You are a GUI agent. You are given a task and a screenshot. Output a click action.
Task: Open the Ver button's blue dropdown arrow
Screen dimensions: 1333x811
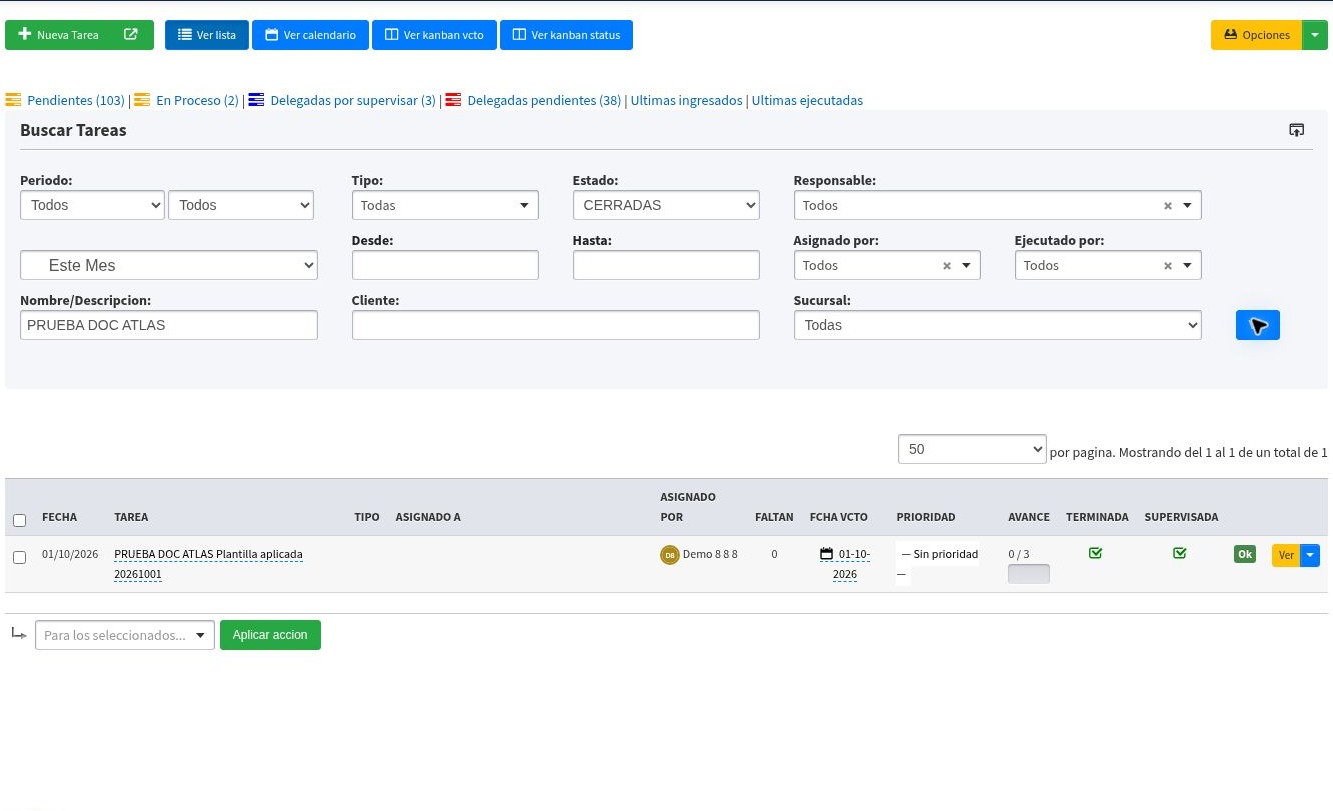[x=1310, y=555]
